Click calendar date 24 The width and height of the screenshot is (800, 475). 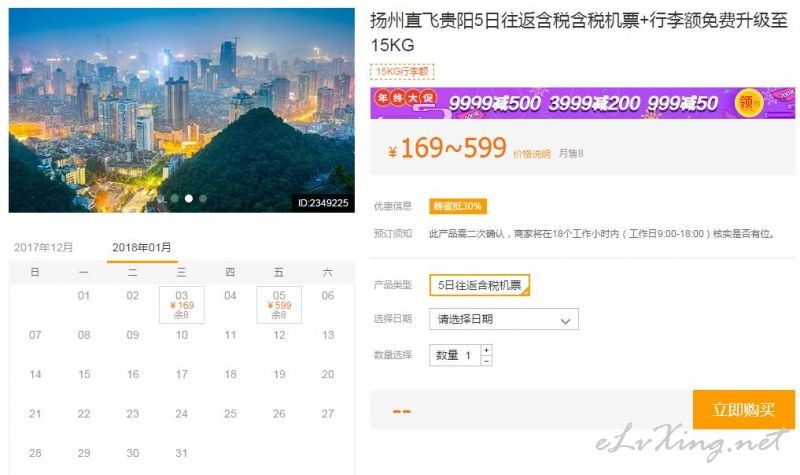(x=182, y=414)
